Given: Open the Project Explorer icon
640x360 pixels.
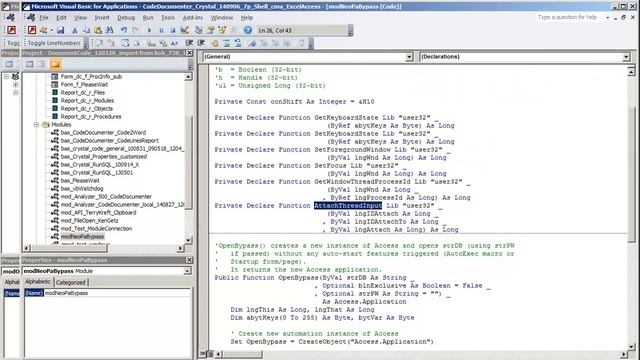Looking at the screenshot, I should 198,30.
